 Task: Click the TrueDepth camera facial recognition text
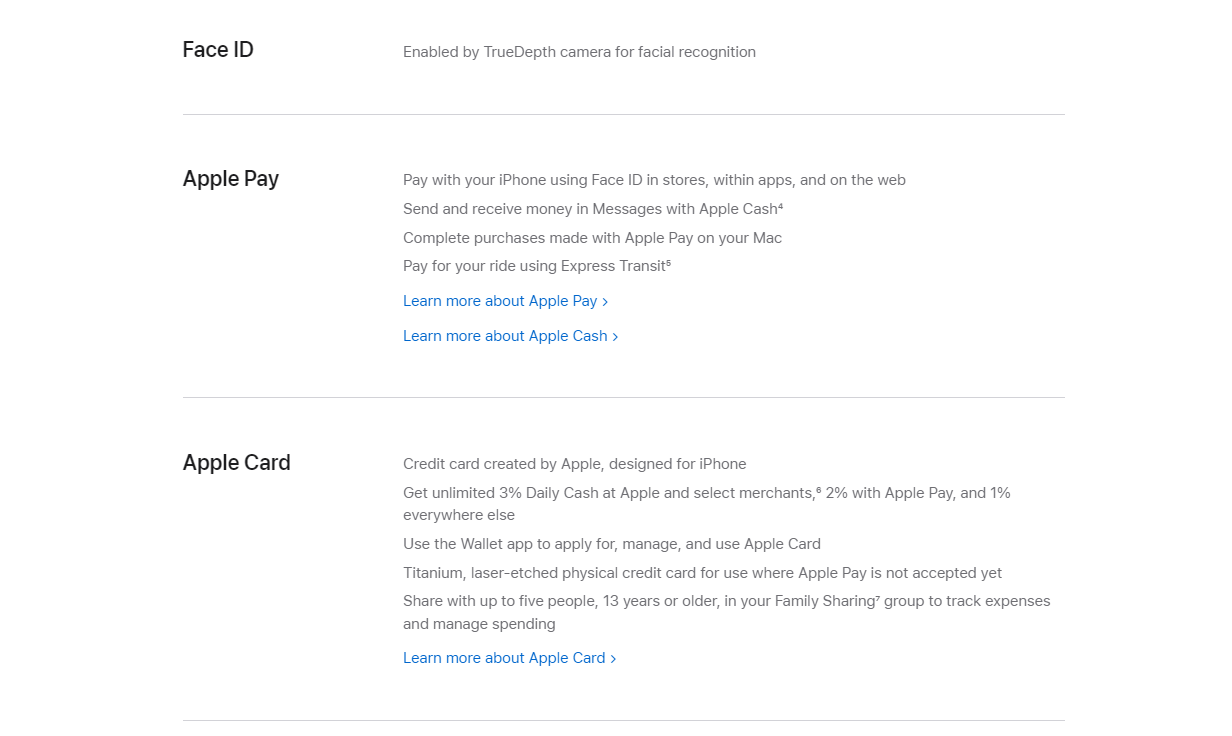click(x=579, y=52)
